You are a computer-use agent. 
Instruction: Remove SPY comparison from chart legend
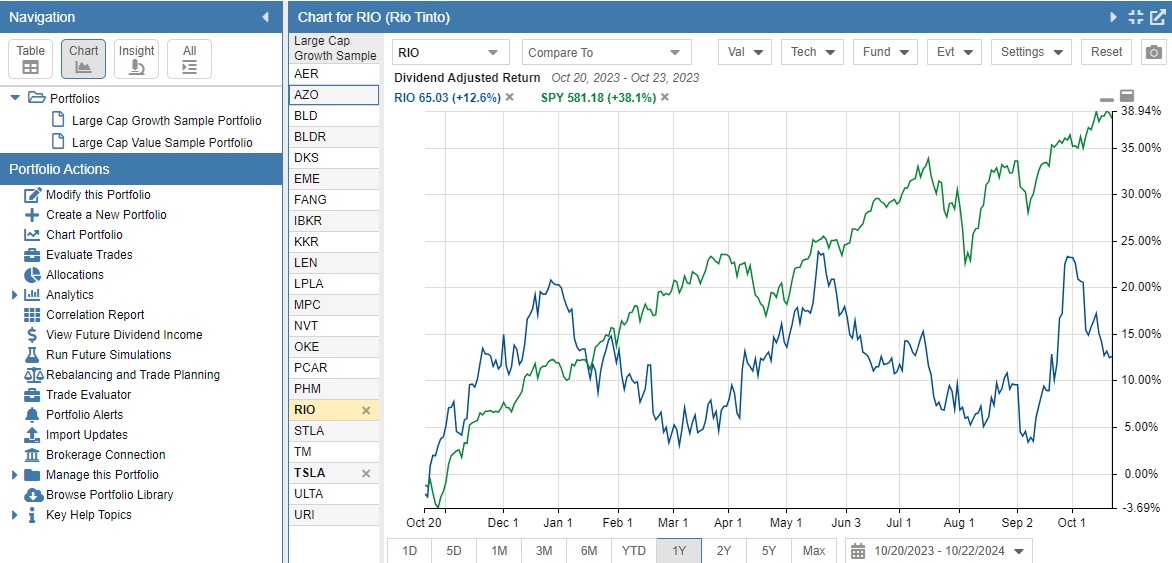click(665, 97)
